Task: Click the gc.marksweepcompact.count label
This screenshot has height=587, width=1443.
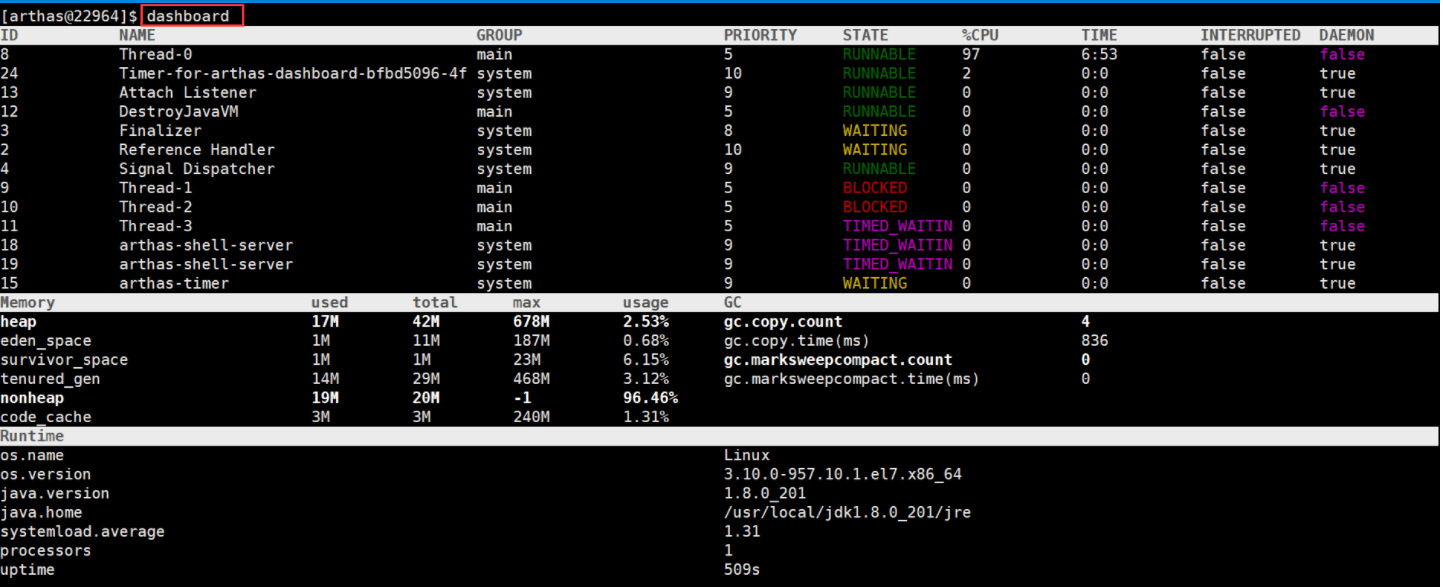Action: 838,359
